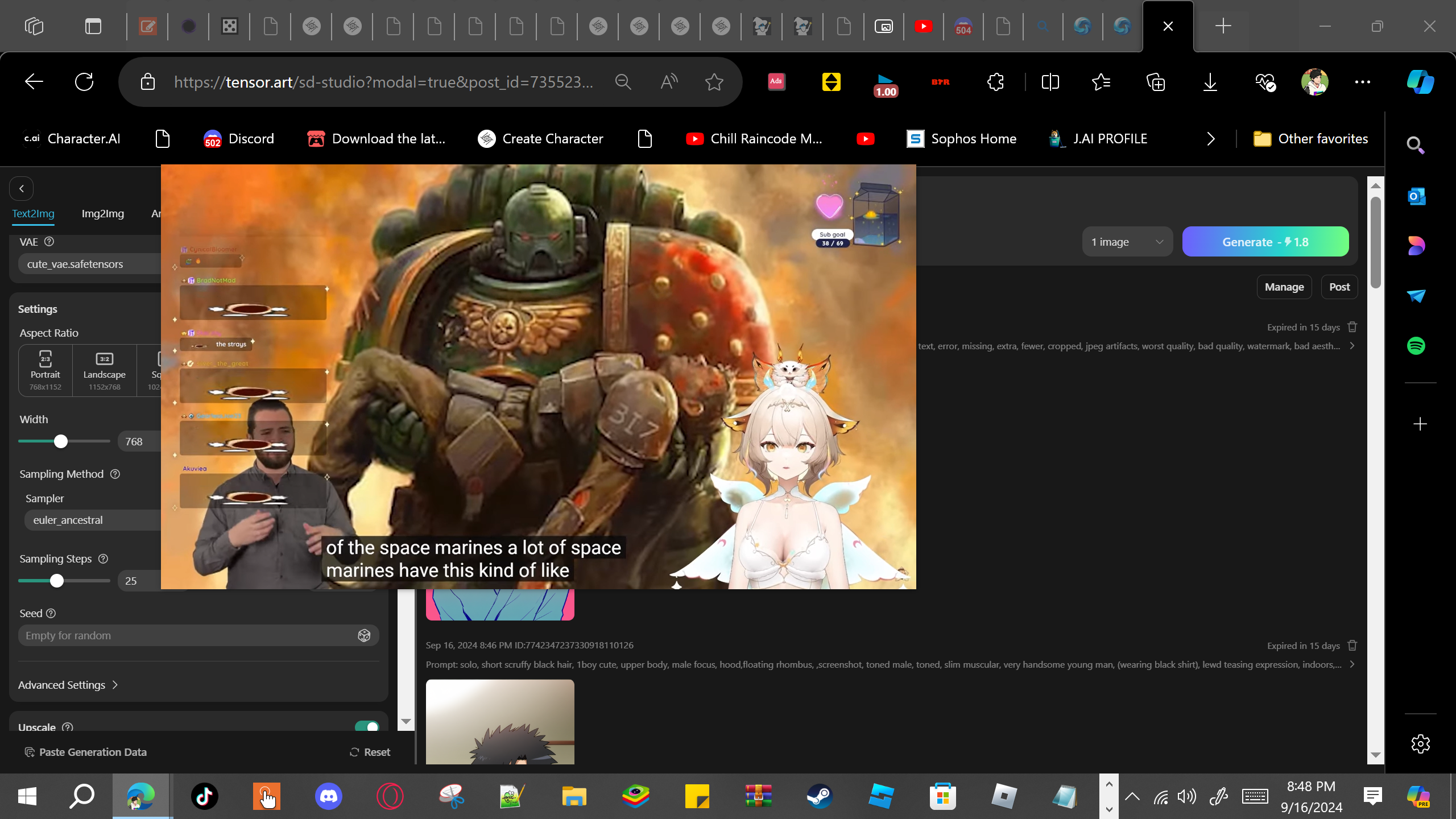Viewport: 1456px width, 819px height.
Task: Open the Spotify sidebar icon
Action: coord(1416,346)
